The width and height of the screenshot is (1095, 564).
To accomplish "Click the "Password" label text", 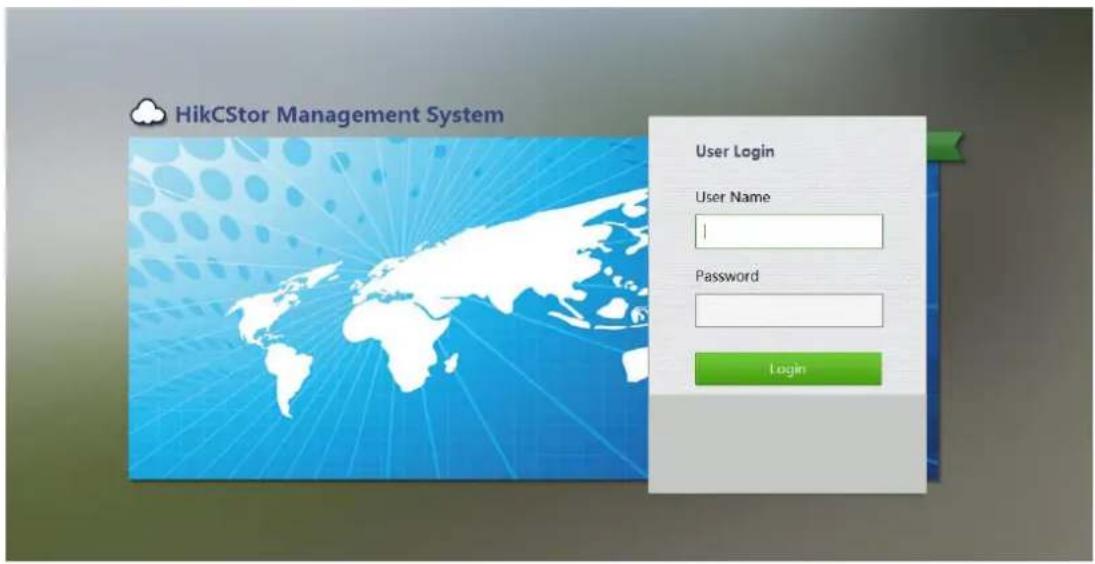I will (x=727, y=276).
